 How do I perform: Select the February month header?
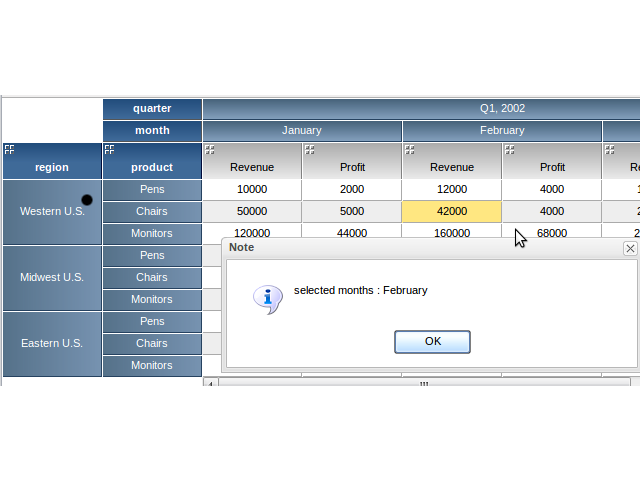click(501, 131)
